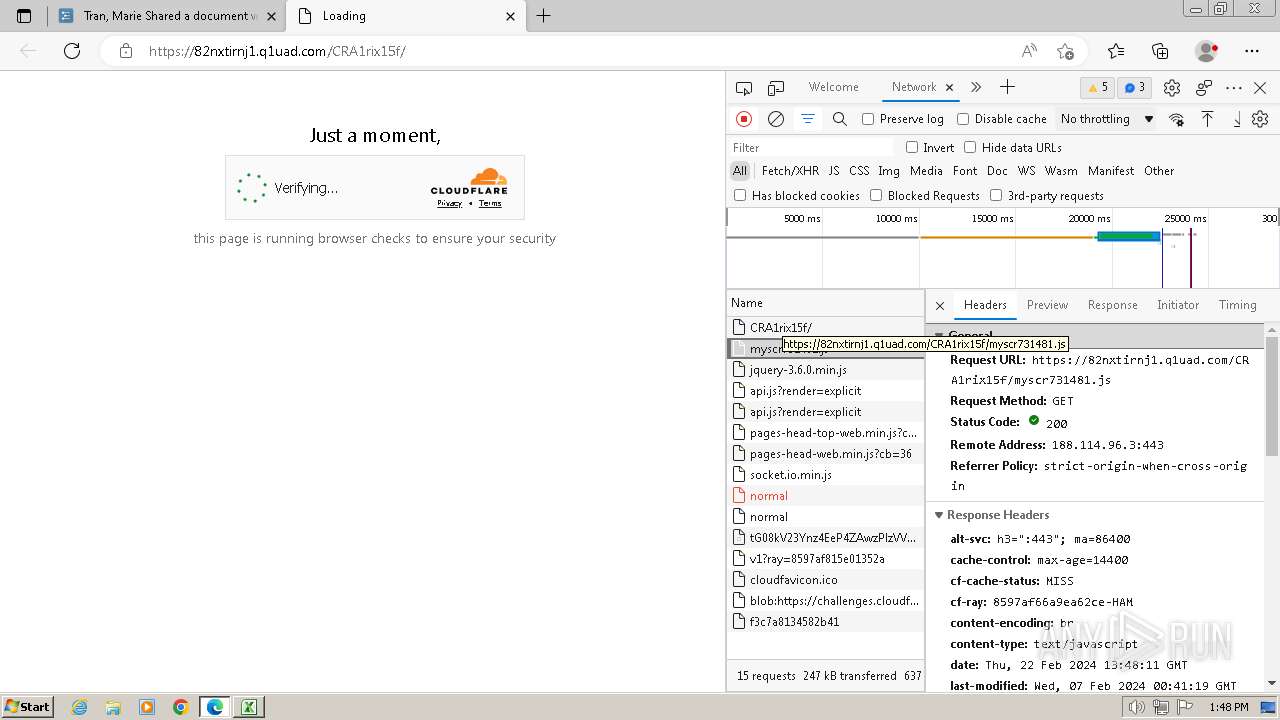Screen dimensions: 1280x720
Task: Open Read aloud in address bar
Action: click(1029, 51)
